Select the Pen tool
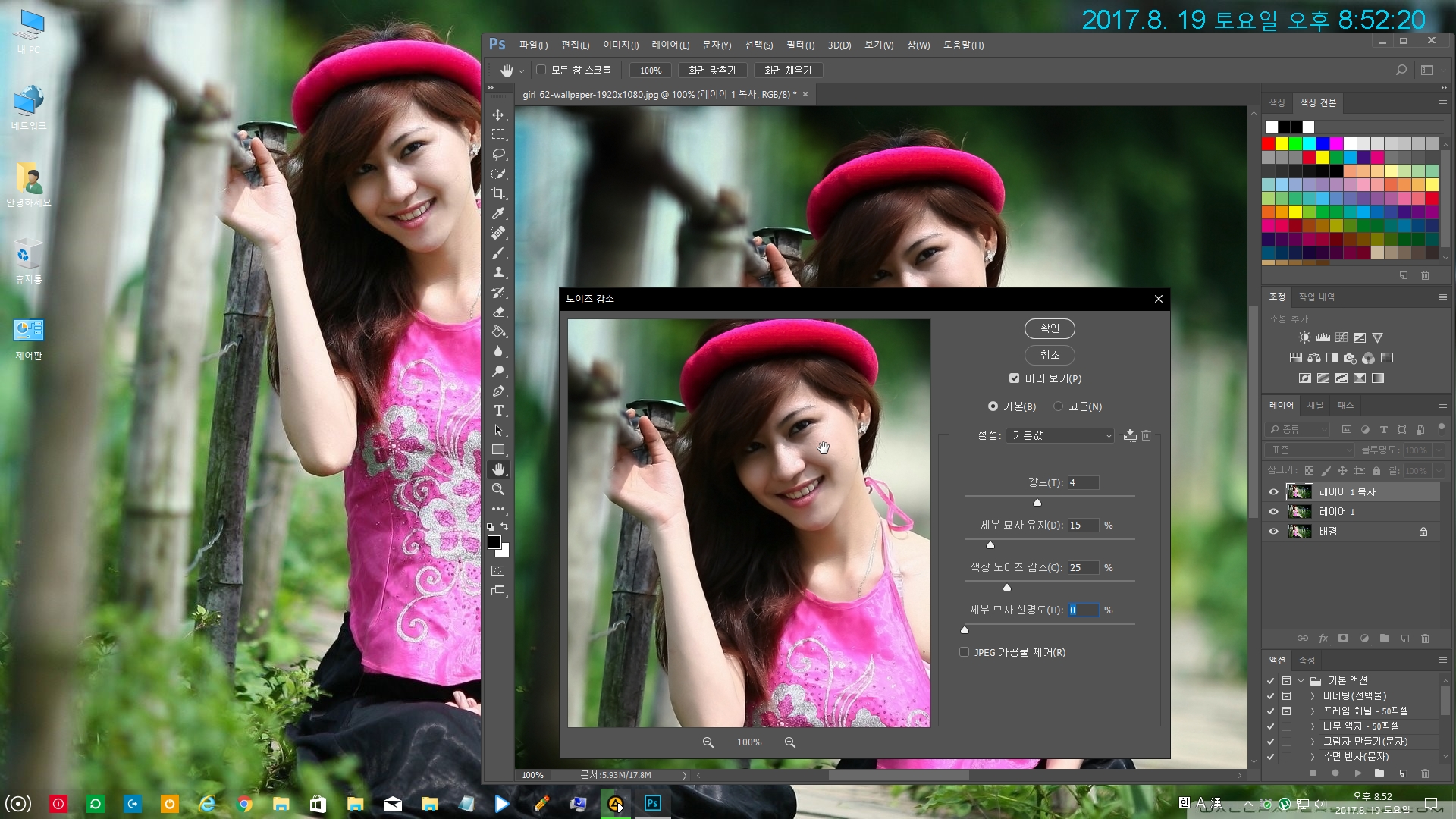 click(498, 391)
